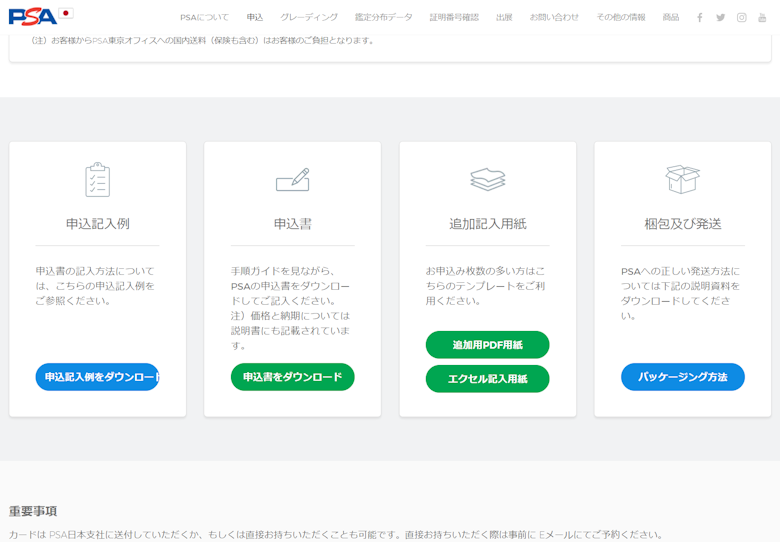Image resolution: width=780 pixels, height=542 pixels.
Task: Open the 申込 menu item
Action: tap(255, 17)
